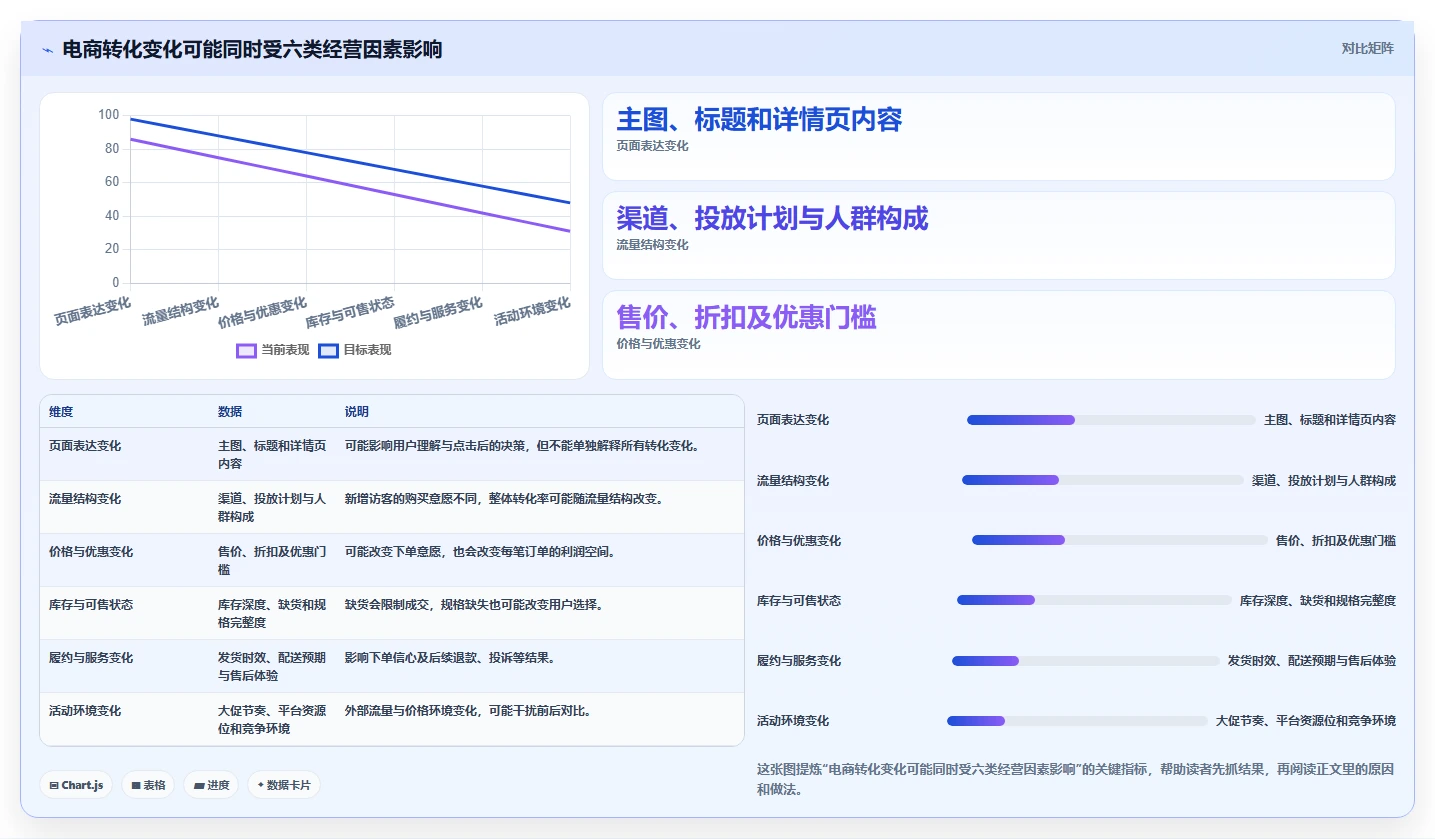Toggle the 当前表现 legend entry
The height and width of the screenshot is (839, 1435).
[x=272, y=350]
